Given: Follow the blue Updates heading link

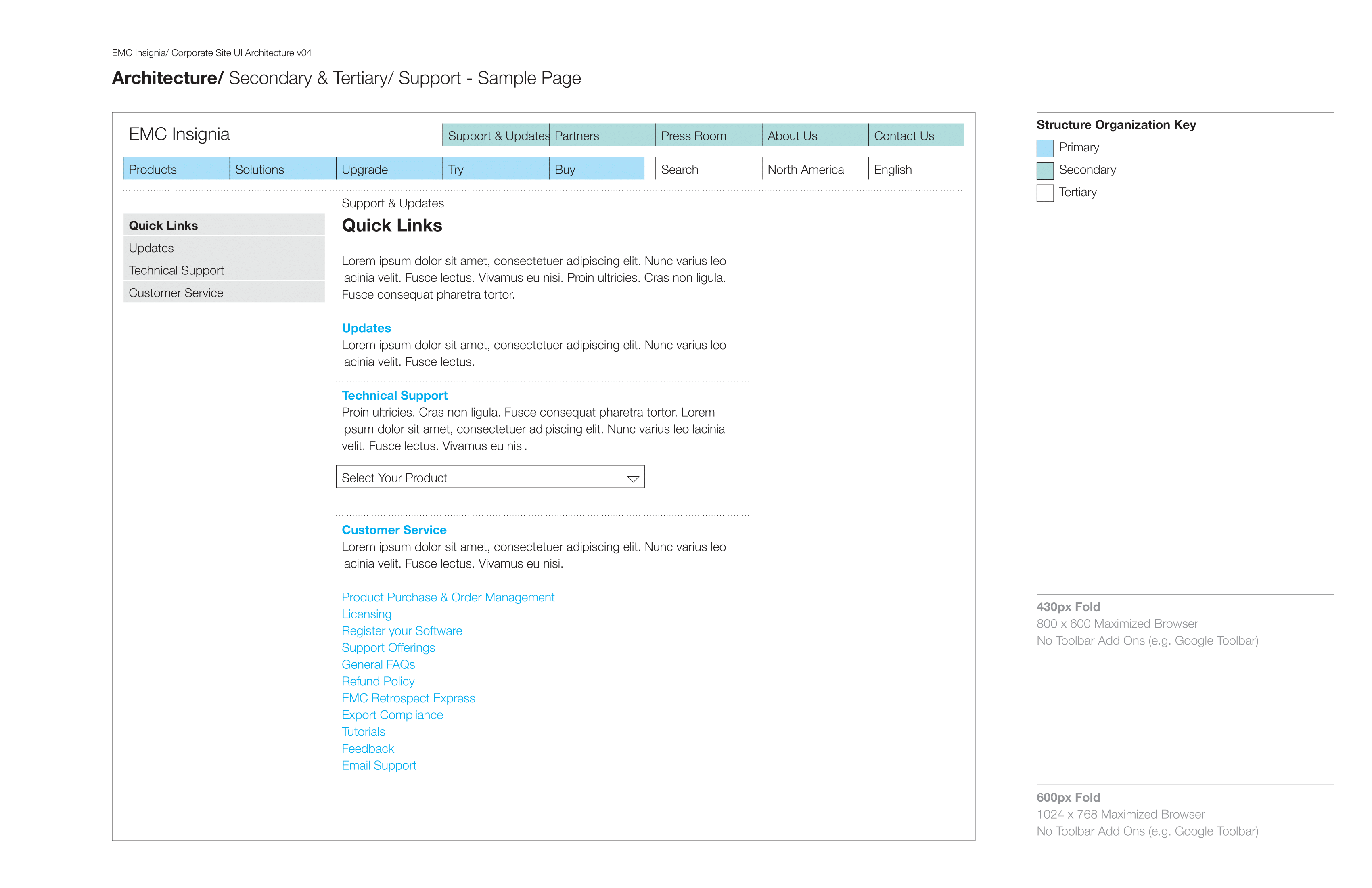Looking at the screenshot, I should (x=366, y=328).
